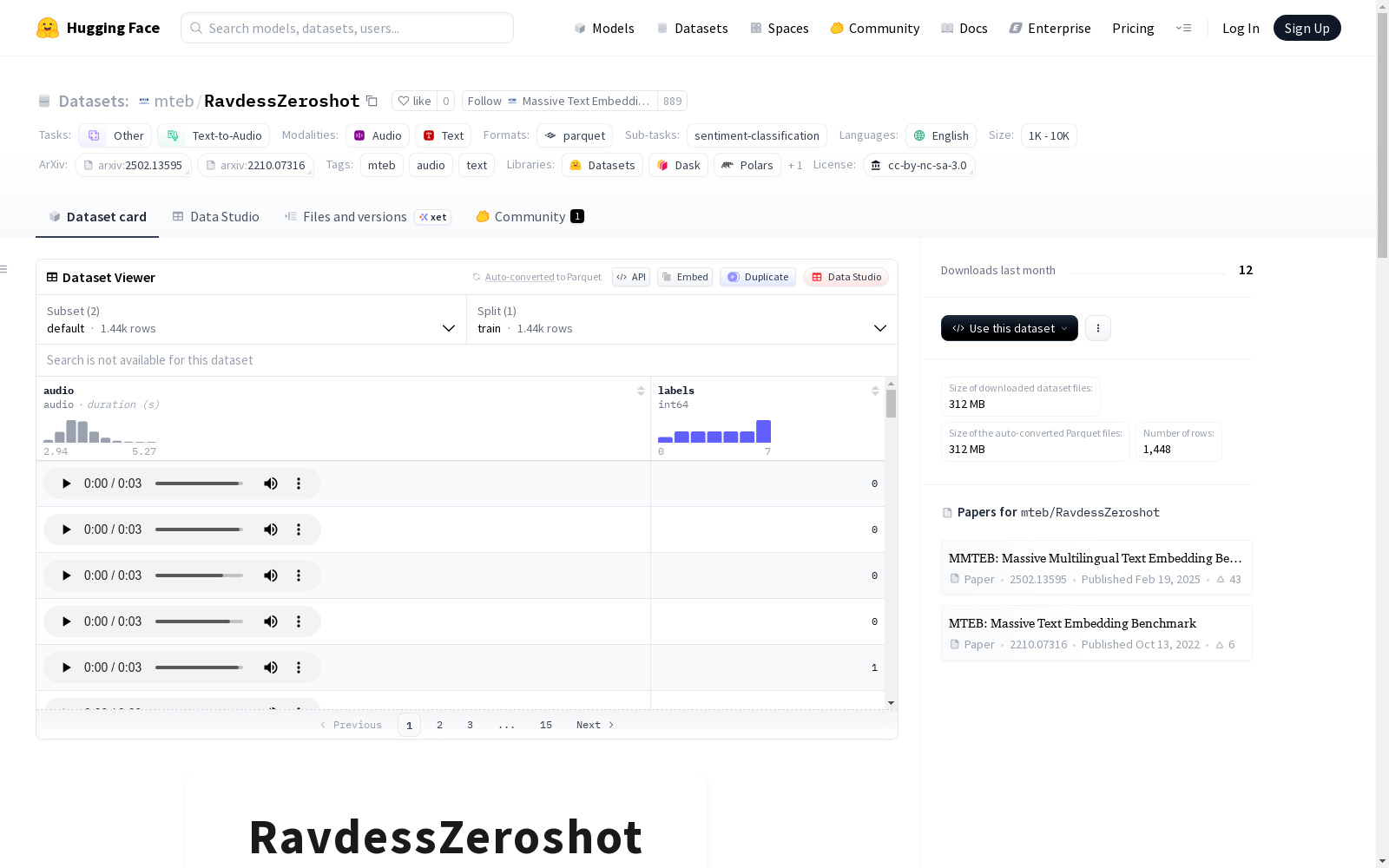Play the audio in the row labeled 1
1389x868 pixels.
tap(66, 667)
